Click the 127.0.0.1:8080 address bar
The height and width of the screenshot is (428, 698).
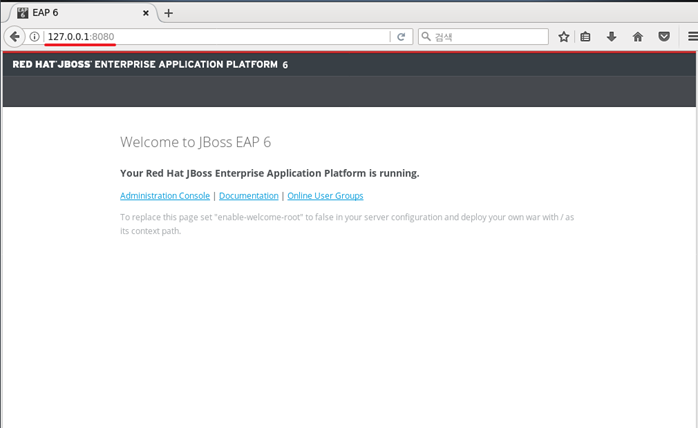click(215, 37)
